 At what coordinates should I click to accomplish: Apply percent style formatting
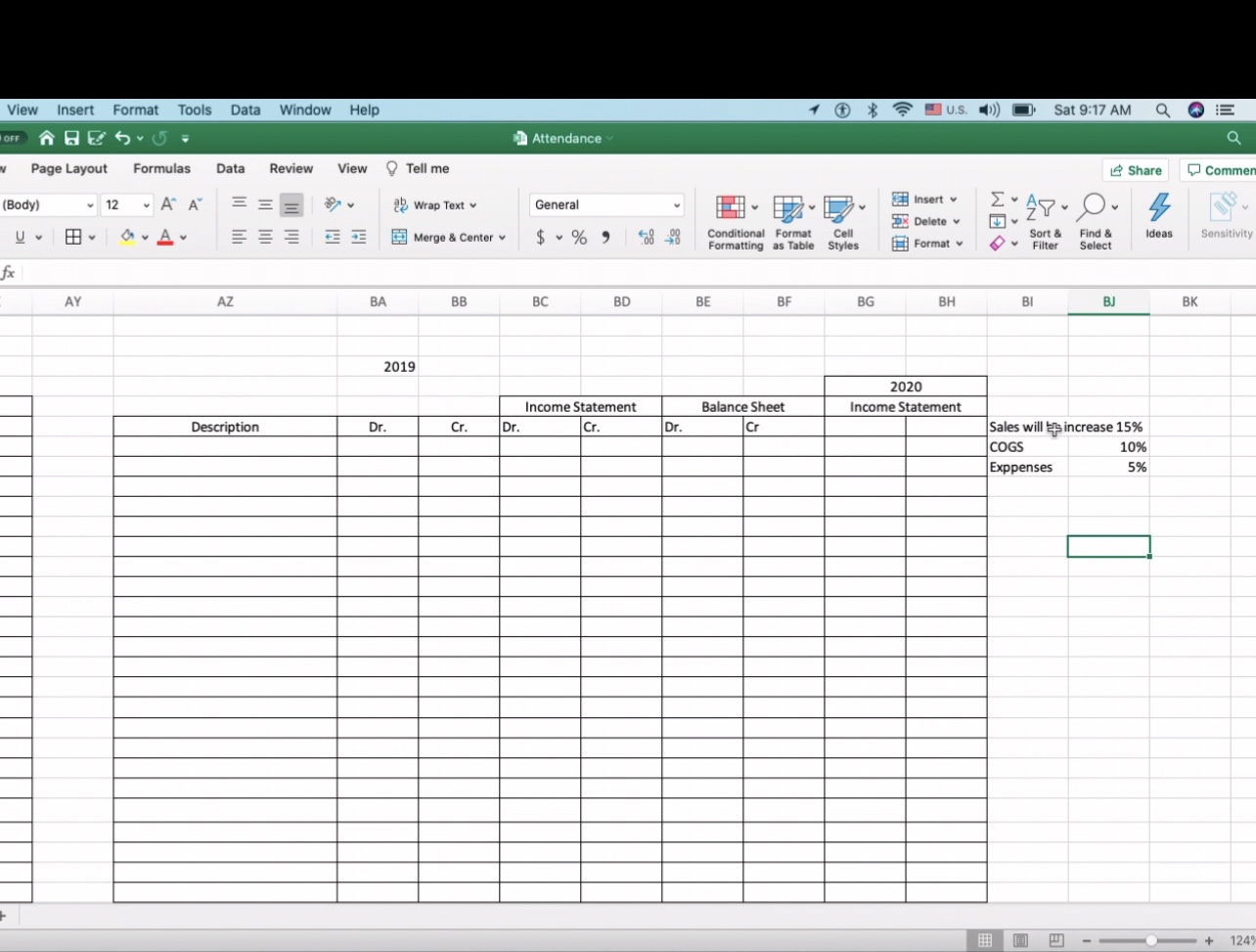click(579, 236)
